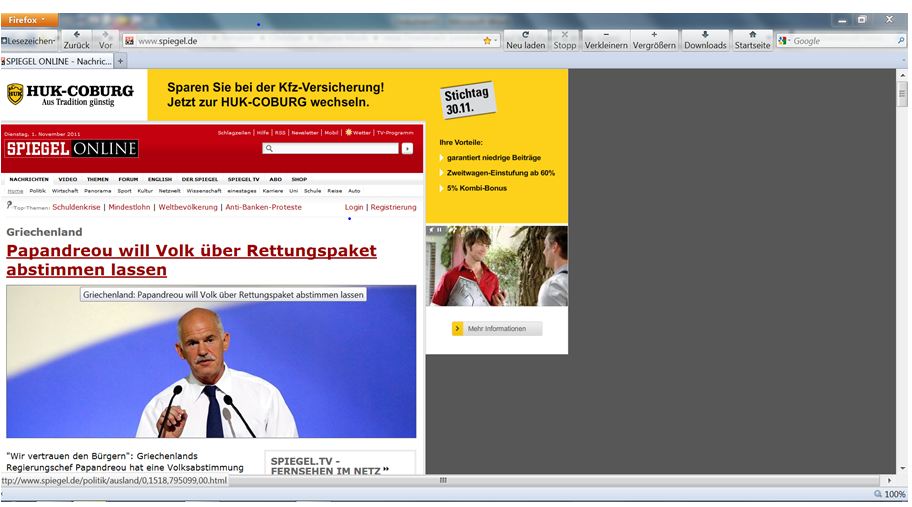Stop loading with the Stopp button
This screenshot has height=507, width=912.
[x=564, y=40]
